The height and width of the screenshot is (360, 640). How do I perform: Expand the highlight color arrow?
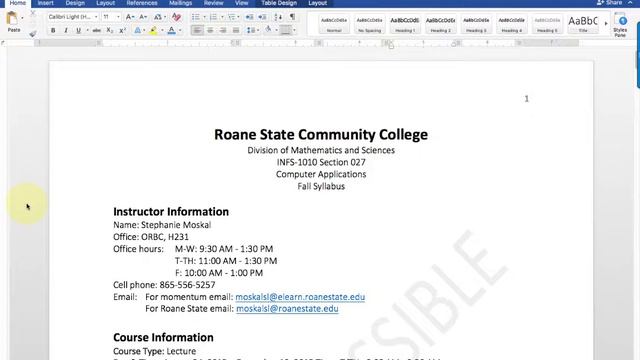[x=162, y=31]
